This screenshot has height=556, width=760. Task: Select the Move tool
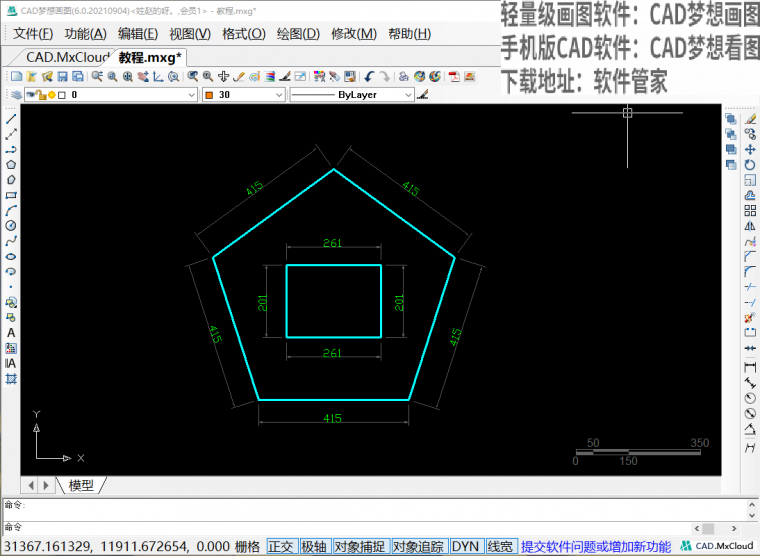pyautogui.click(x=750, y=149)
